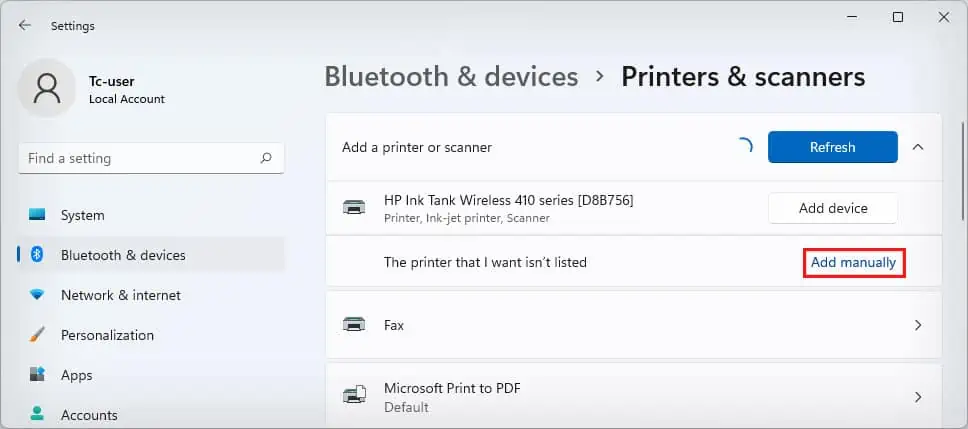The height and width of the screenshot is (429, 968).
Task: Click Add device for HP printer
Action: coord(832,208)
